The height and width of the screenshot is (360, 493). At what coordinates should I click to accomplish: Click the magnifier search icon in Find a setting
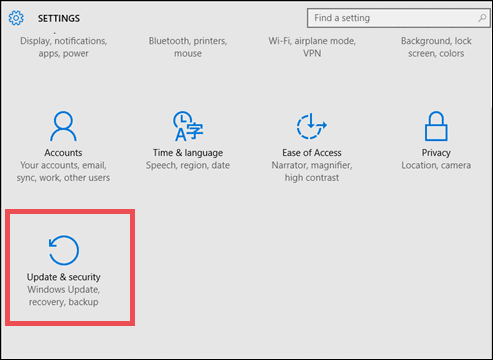482,18
